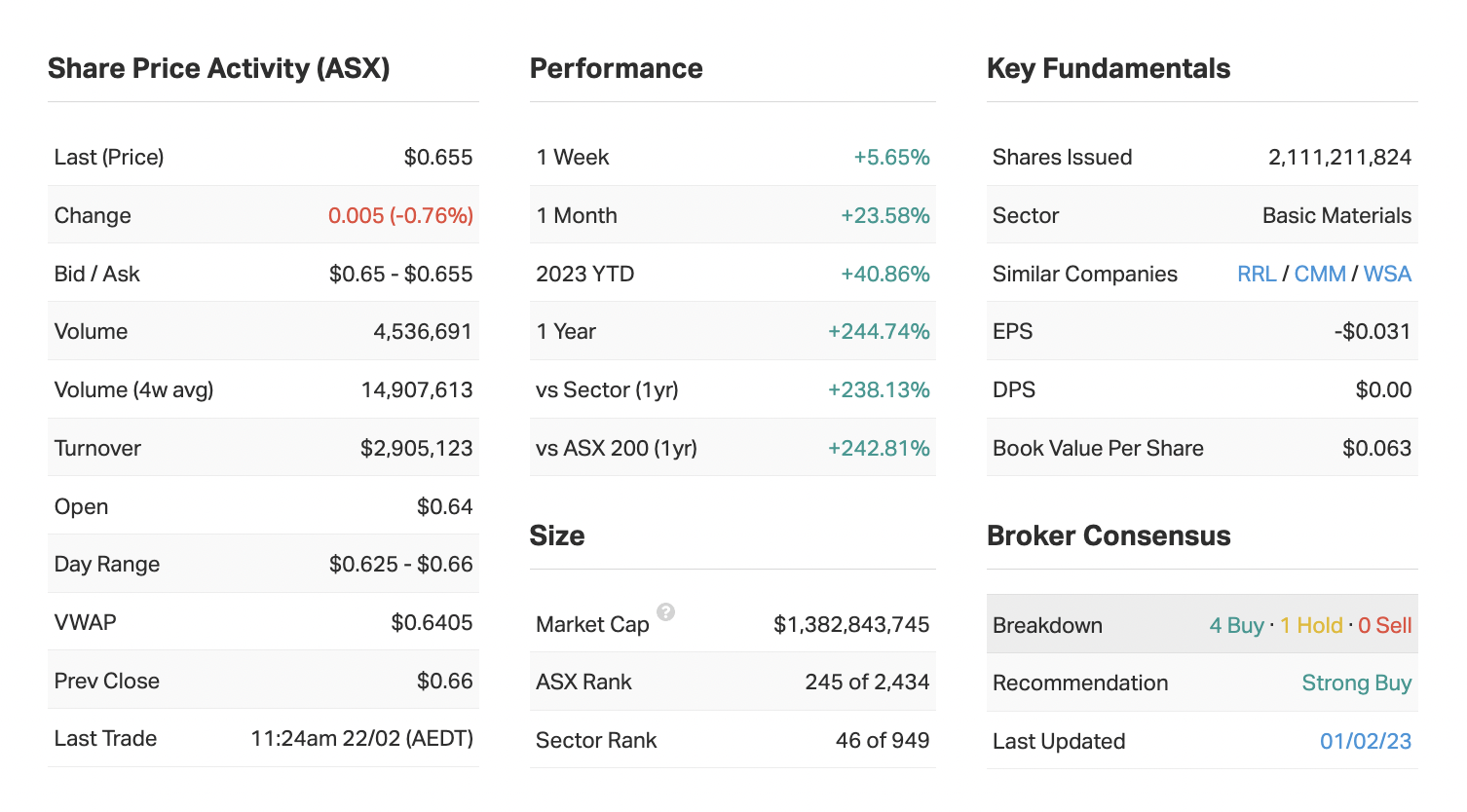Click the 4 Buy broker breakdown count
Screen dimensions: 1467x812
pos(1236,625)
